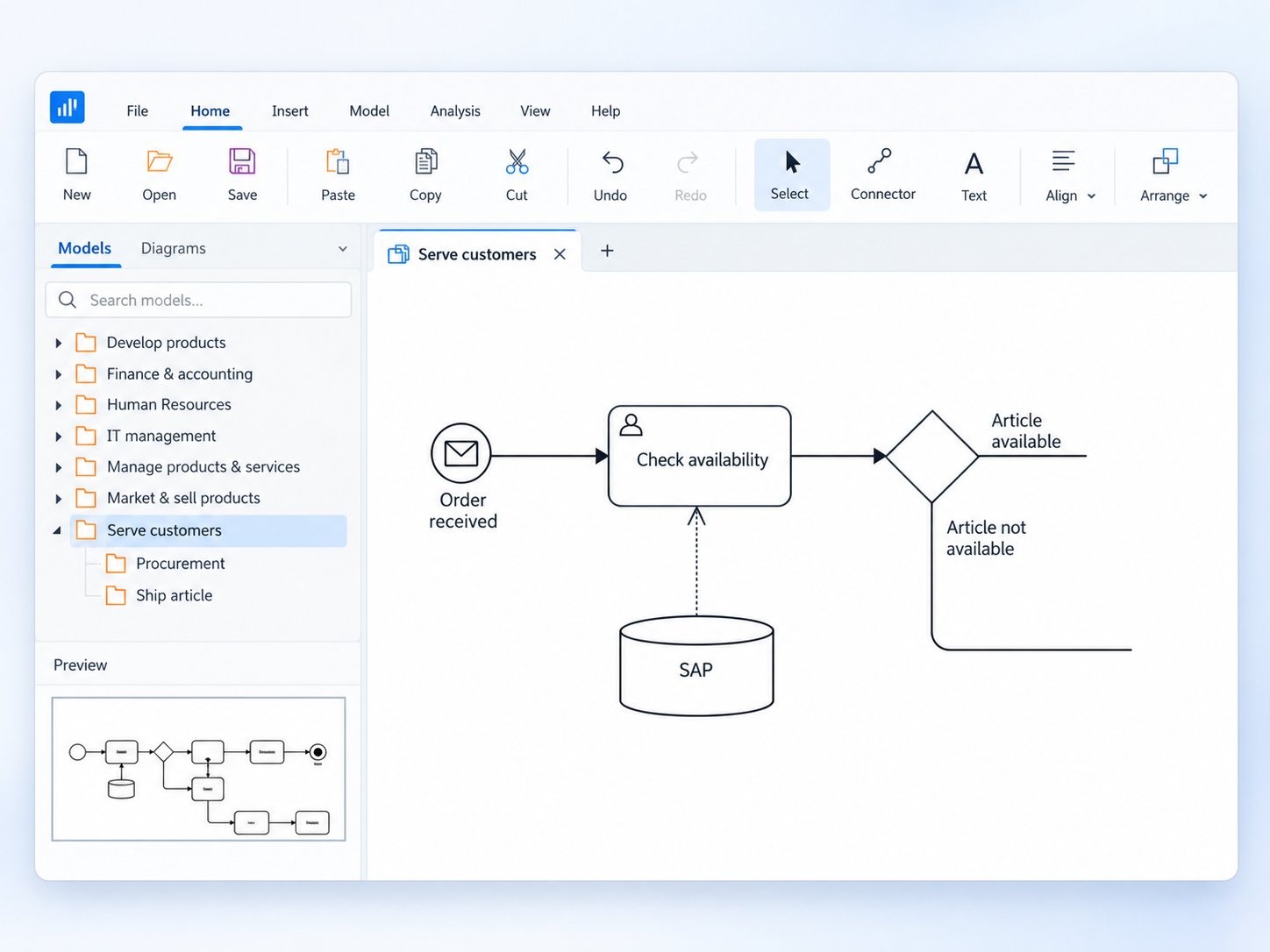The width and height of the screenshot is (1270, 952).
Task: Click the diagram preview thumbnail
Action: click(x=199, y=769)
